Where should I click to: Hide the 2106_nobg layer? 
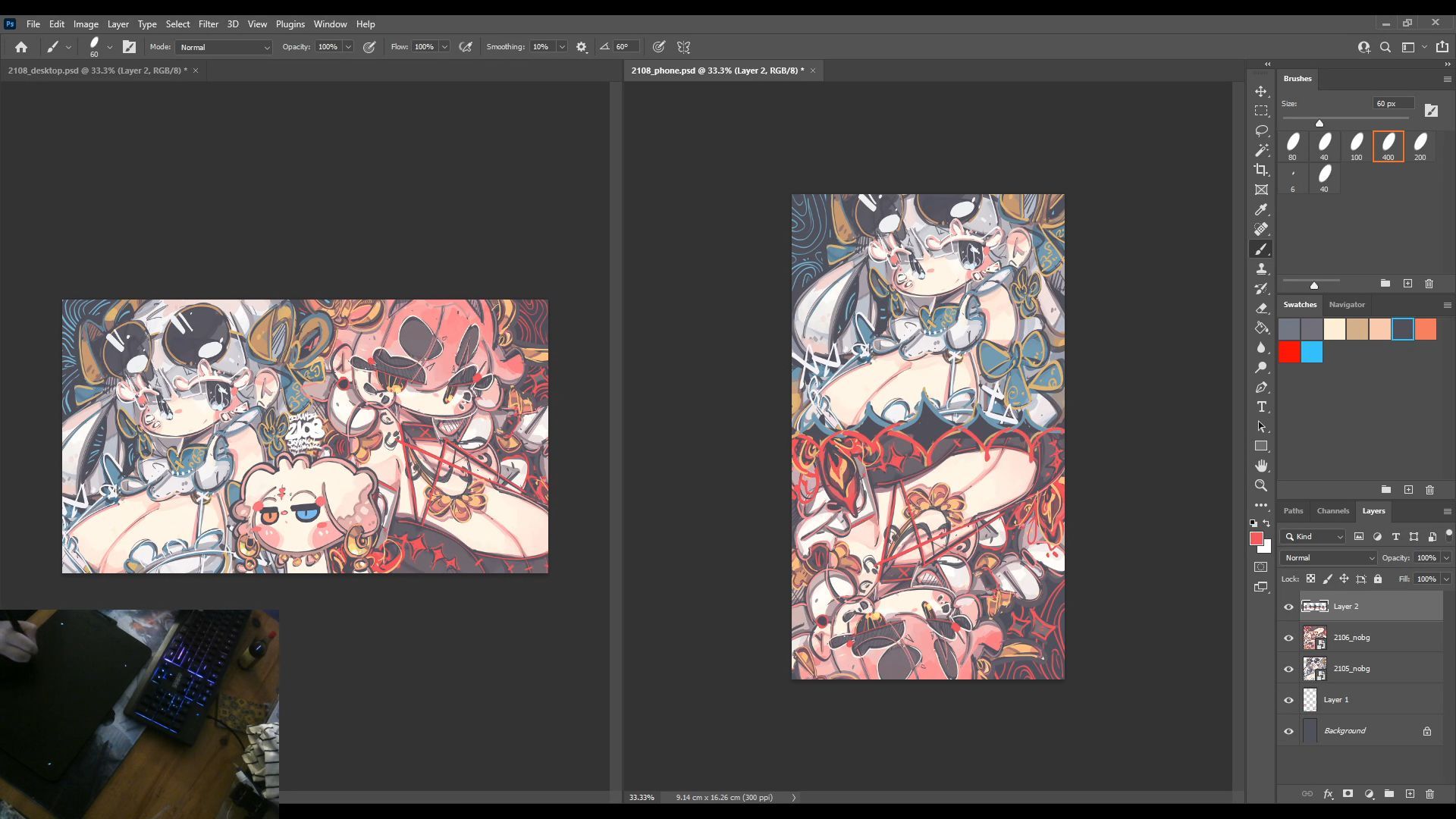click(1288, 638)
